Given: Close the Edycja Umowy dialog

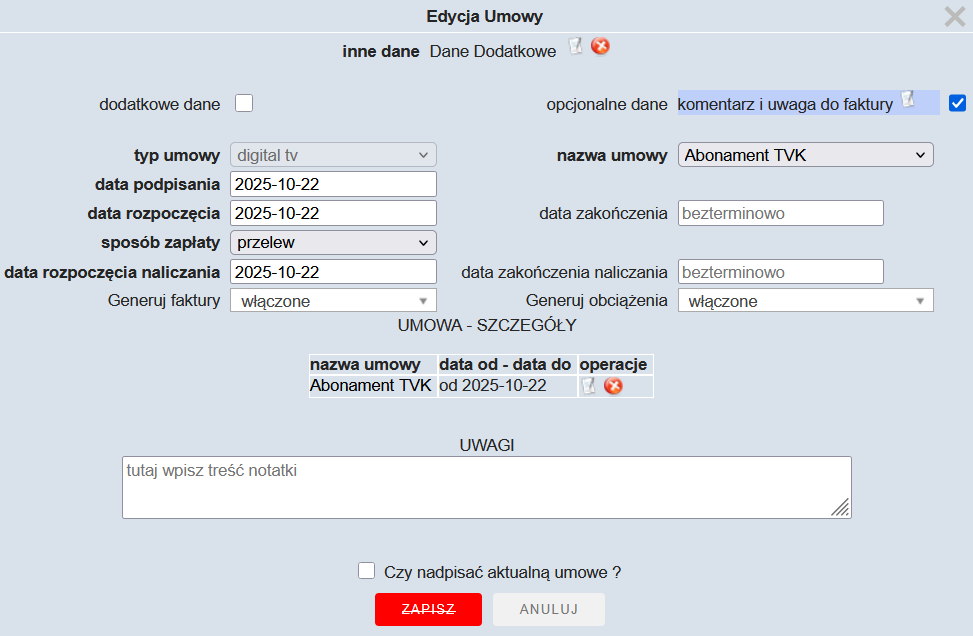Looking at the screenshot, I should [x=954, y=16].
